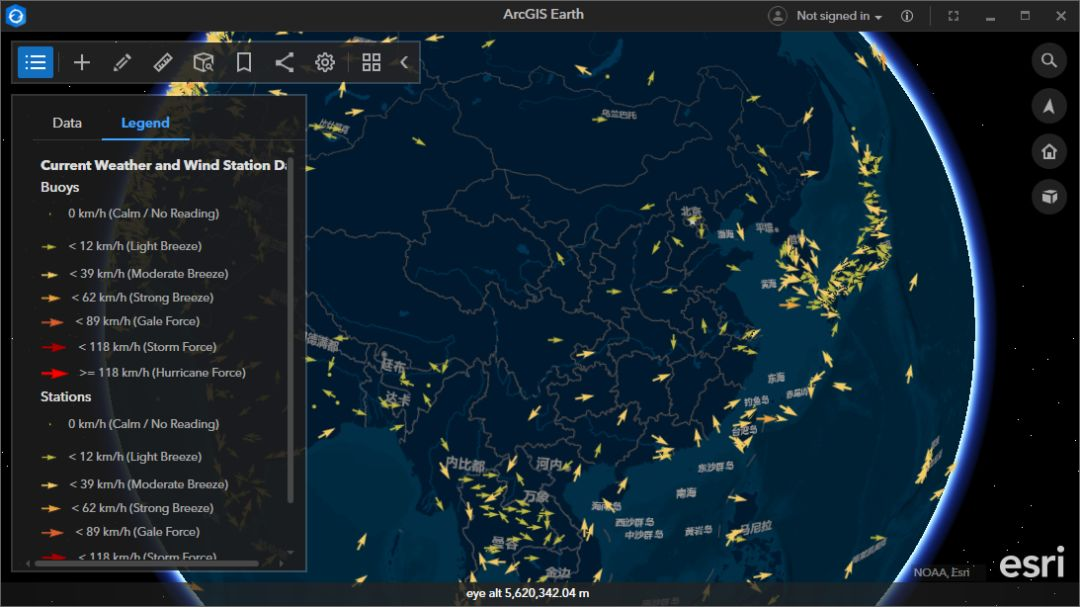Screen dimensions: 1080x607
Task: Toggle the Table of Contents list button
Action: tap(35, 62)
